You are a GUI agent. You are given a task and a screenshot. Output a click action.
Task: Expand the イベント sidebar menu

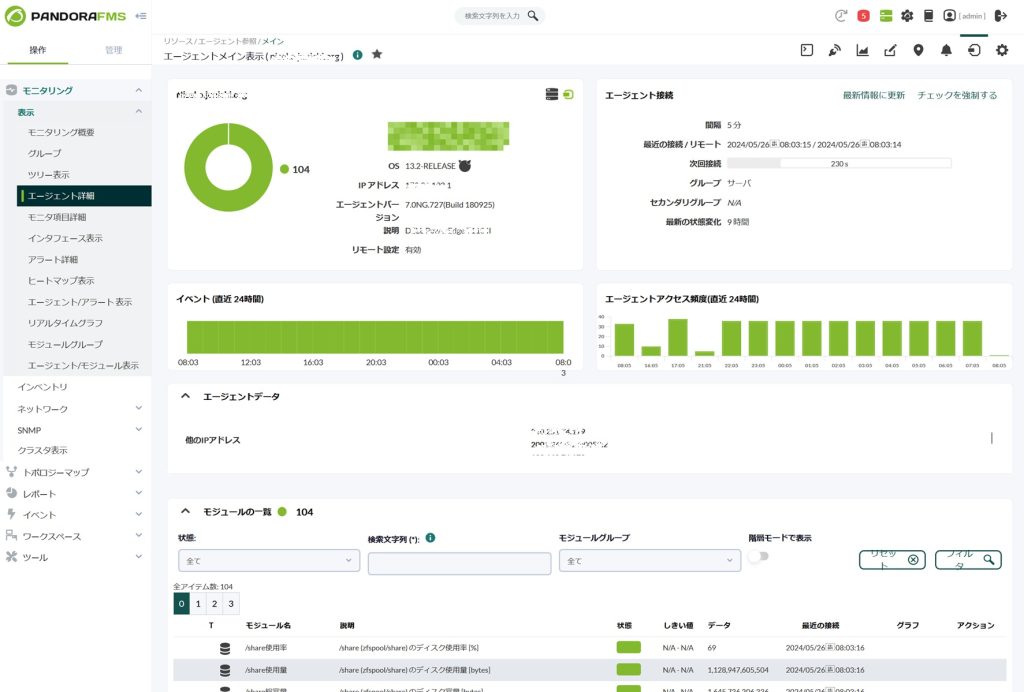[x=138, y=514]
